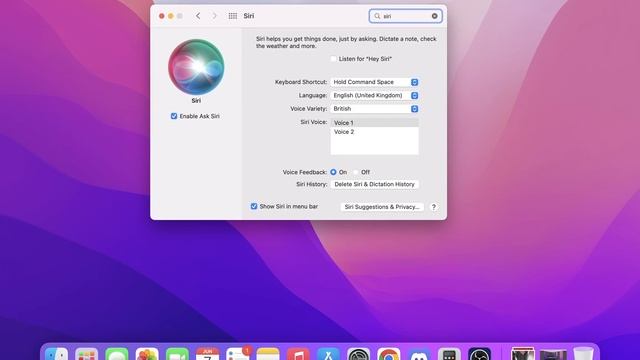Screen dimensions: 640x360
Task: Open System Preferences icon in the Dock
Action: [x=358, y=354]
